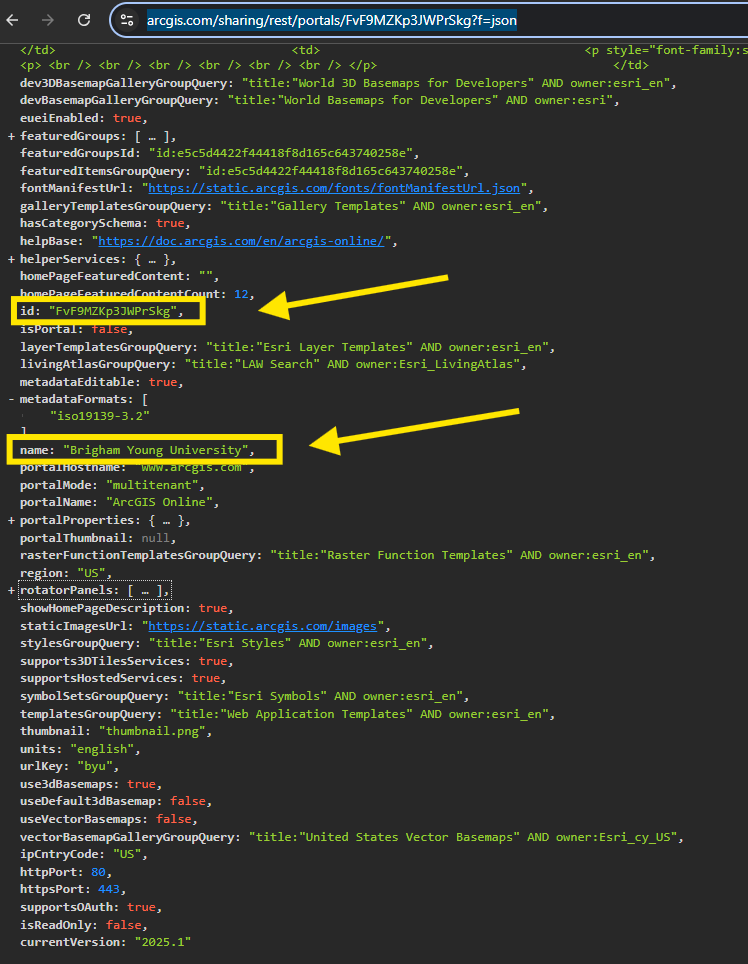Click the useDefault3dBasemap false value
748x964 pixels.
coord(187,801)
